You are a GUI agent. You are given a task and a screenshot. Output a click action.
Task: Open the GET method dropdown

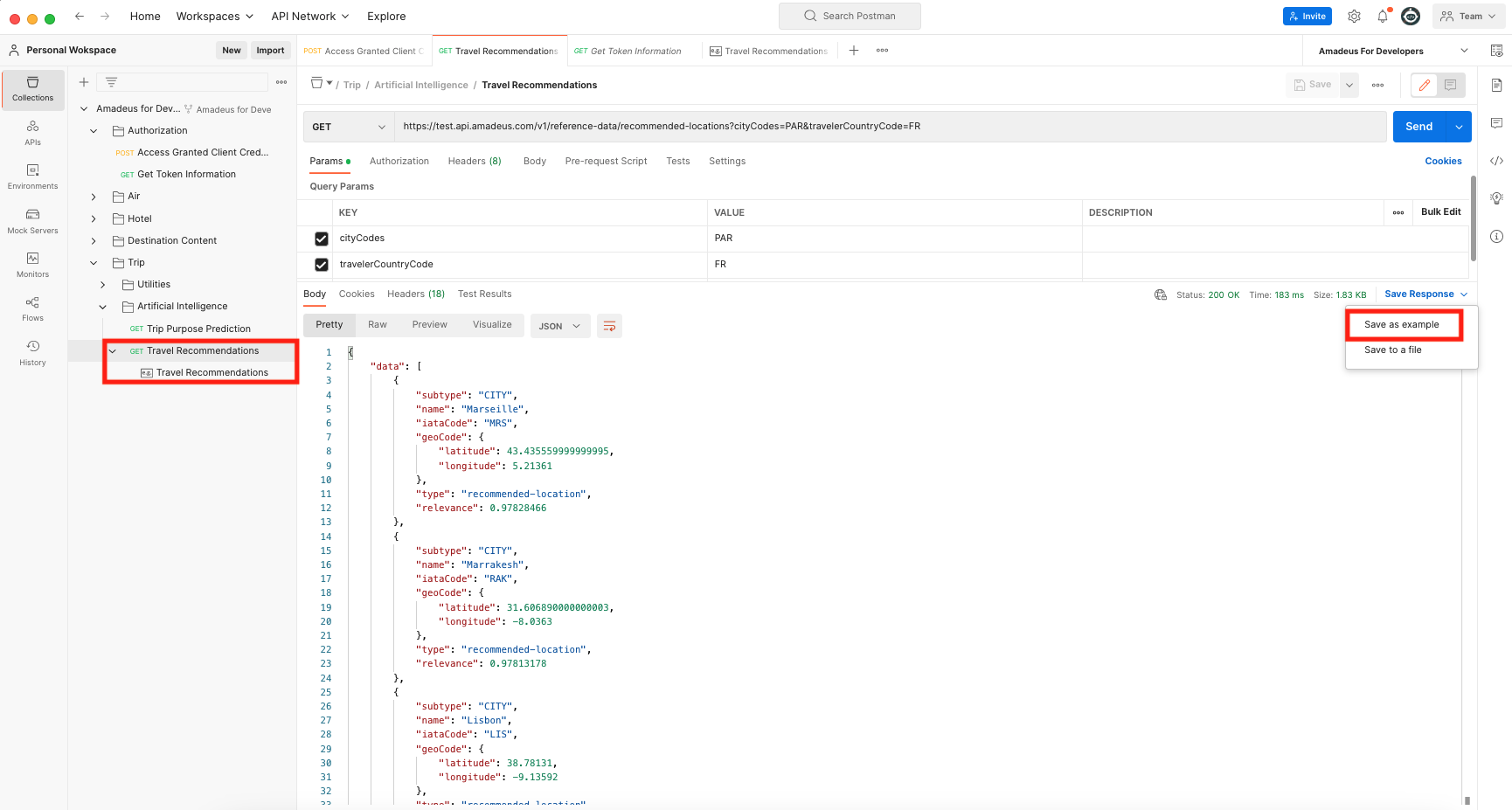(x=349, y=127)
